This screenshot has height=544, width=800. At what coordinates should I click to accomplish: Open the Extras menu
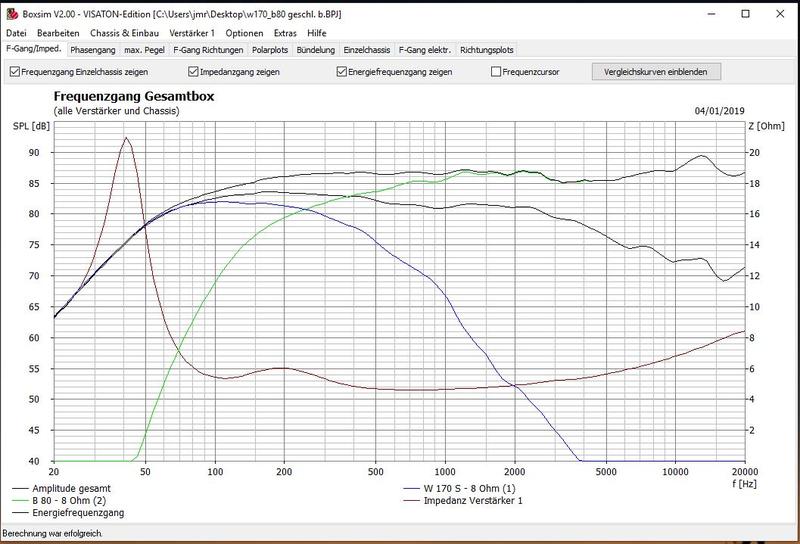pos(288,33)
